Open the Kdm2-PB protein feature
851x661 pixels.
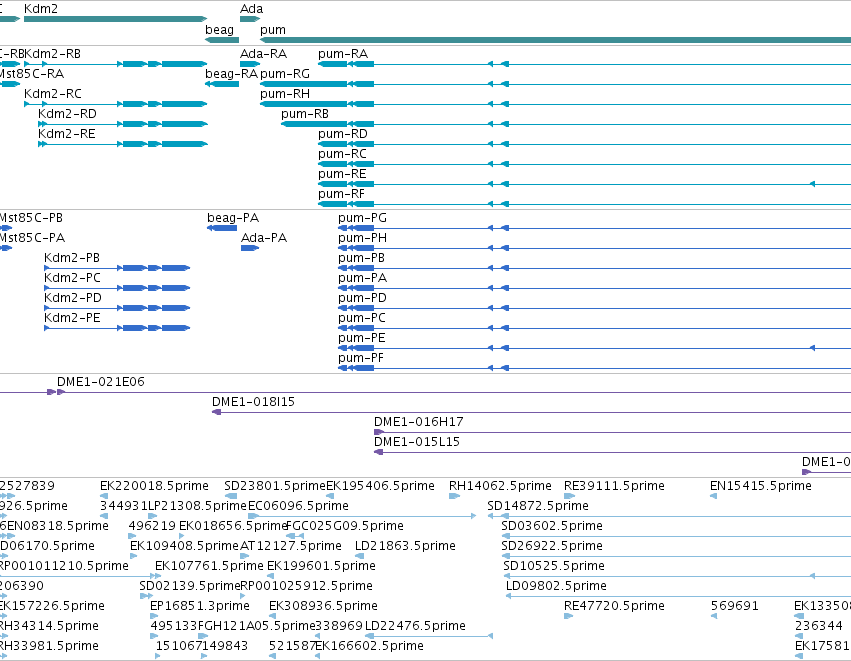coord(72,258)
